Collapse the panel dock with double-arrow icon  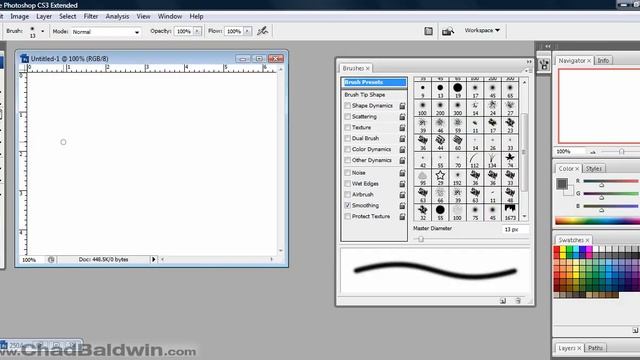(548, 46)
